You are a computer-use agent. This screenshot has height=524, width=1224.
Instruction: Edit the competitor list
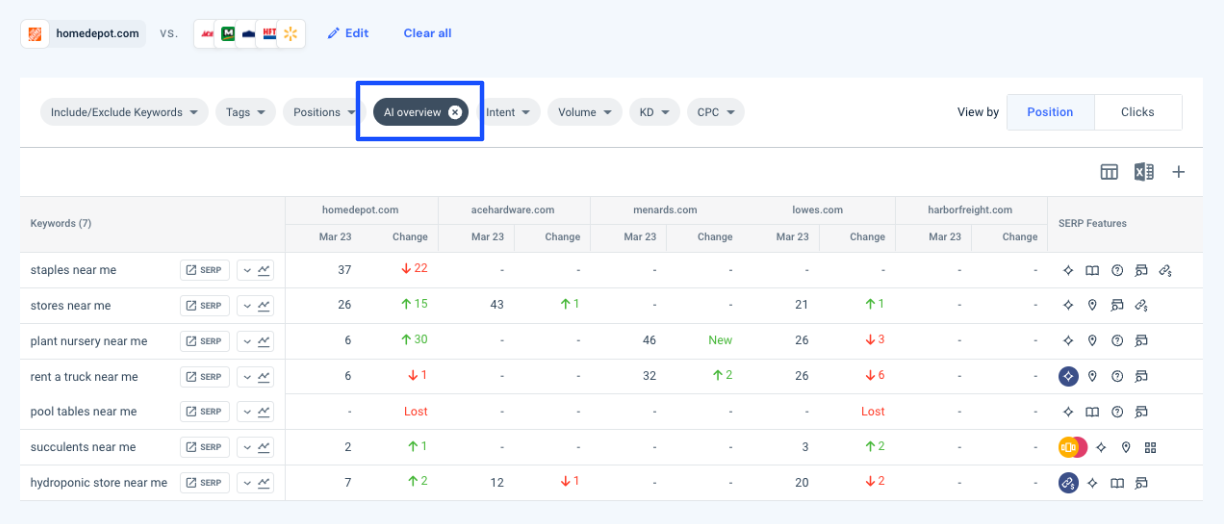tap(348, 33)
